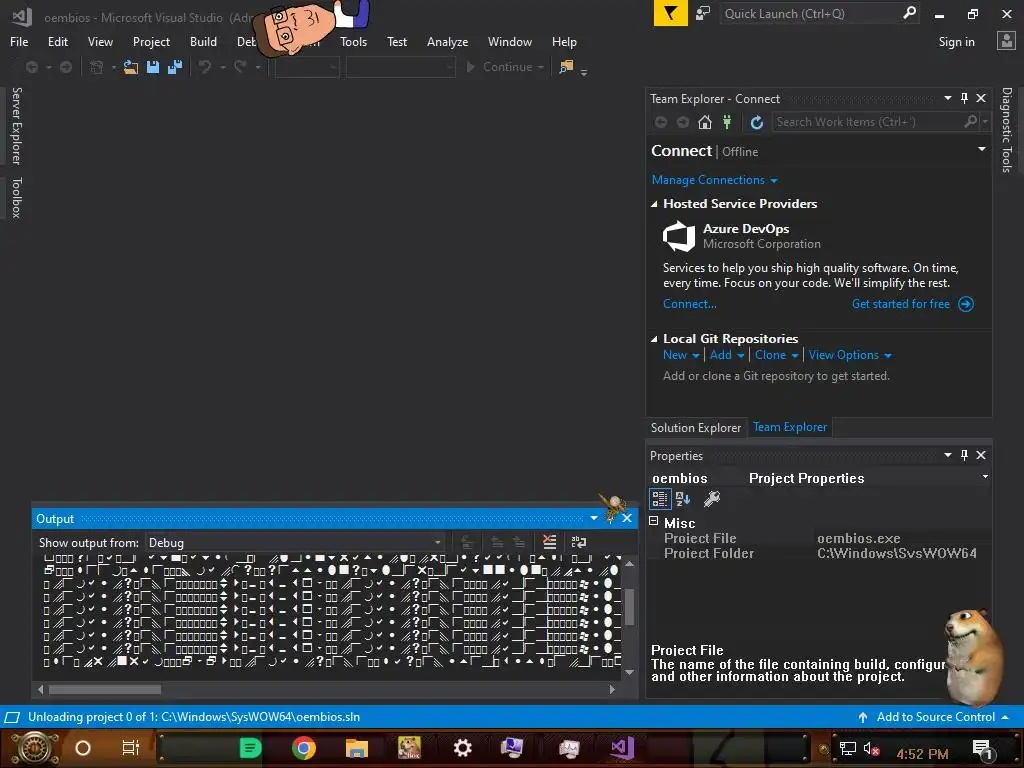The height and width of the screenshot is (768, 1024).
Task: Open the Manage Connections dropdown
Action: (x=714, y=180)
